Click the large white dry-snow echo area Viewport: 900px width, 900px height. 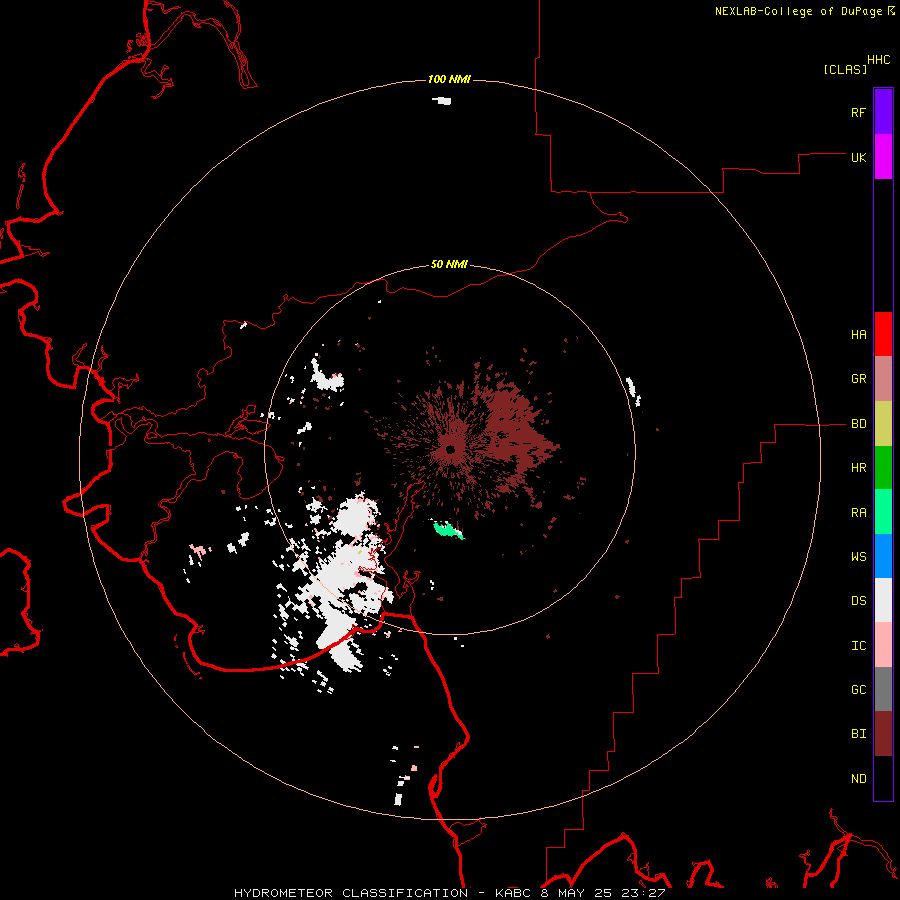tap(344, 580)
